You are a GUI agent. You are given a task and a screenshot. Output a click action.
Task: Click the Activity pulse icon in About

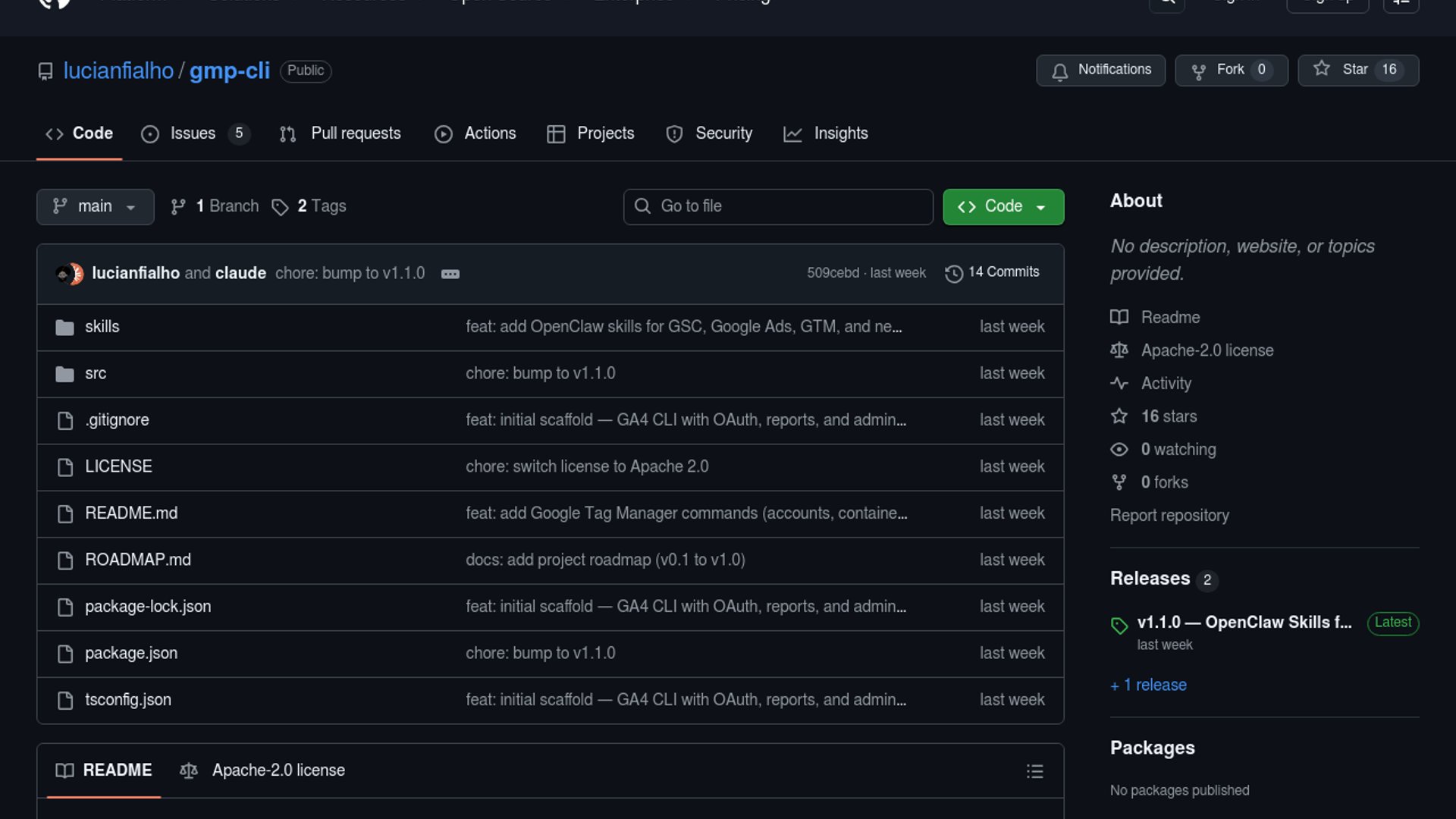coord(1119,384)
